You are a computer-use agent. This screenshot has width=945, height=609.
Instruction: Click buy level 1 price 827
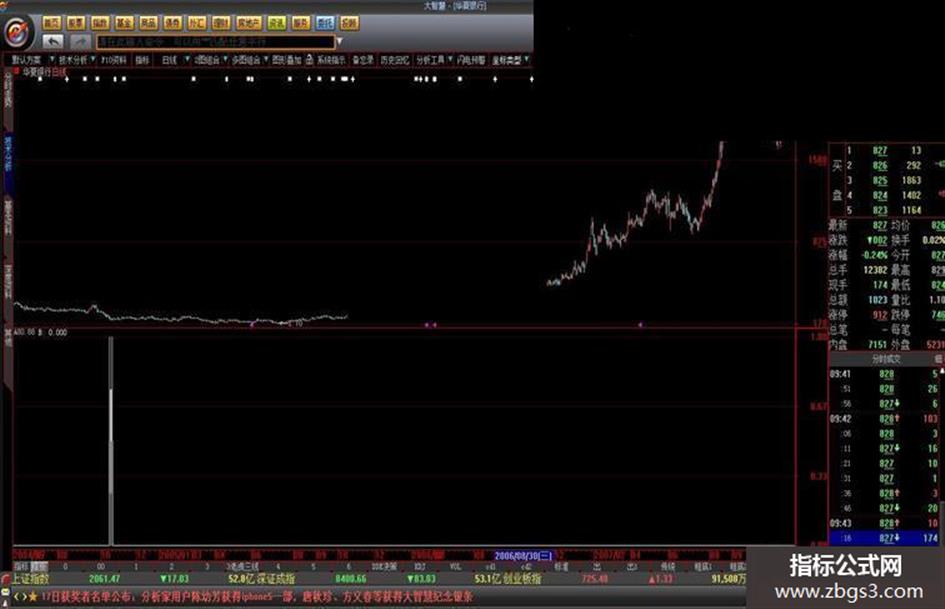point(880,151)
